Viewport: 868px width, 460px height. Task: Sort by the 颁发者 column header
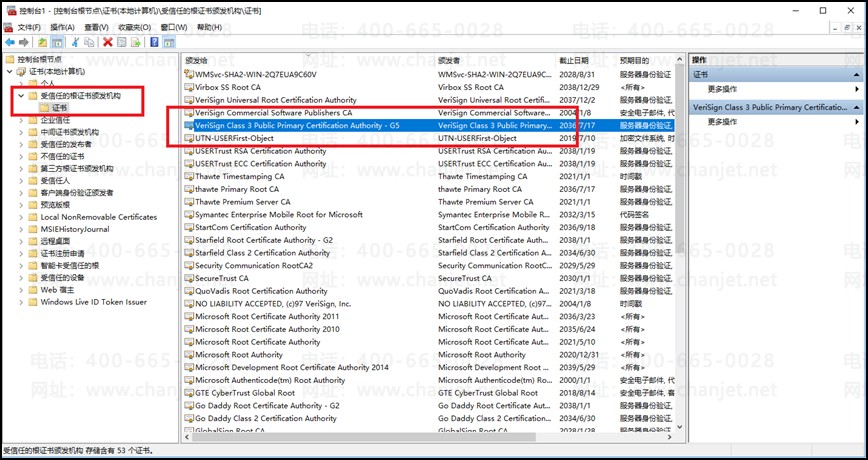click(497, 60)
